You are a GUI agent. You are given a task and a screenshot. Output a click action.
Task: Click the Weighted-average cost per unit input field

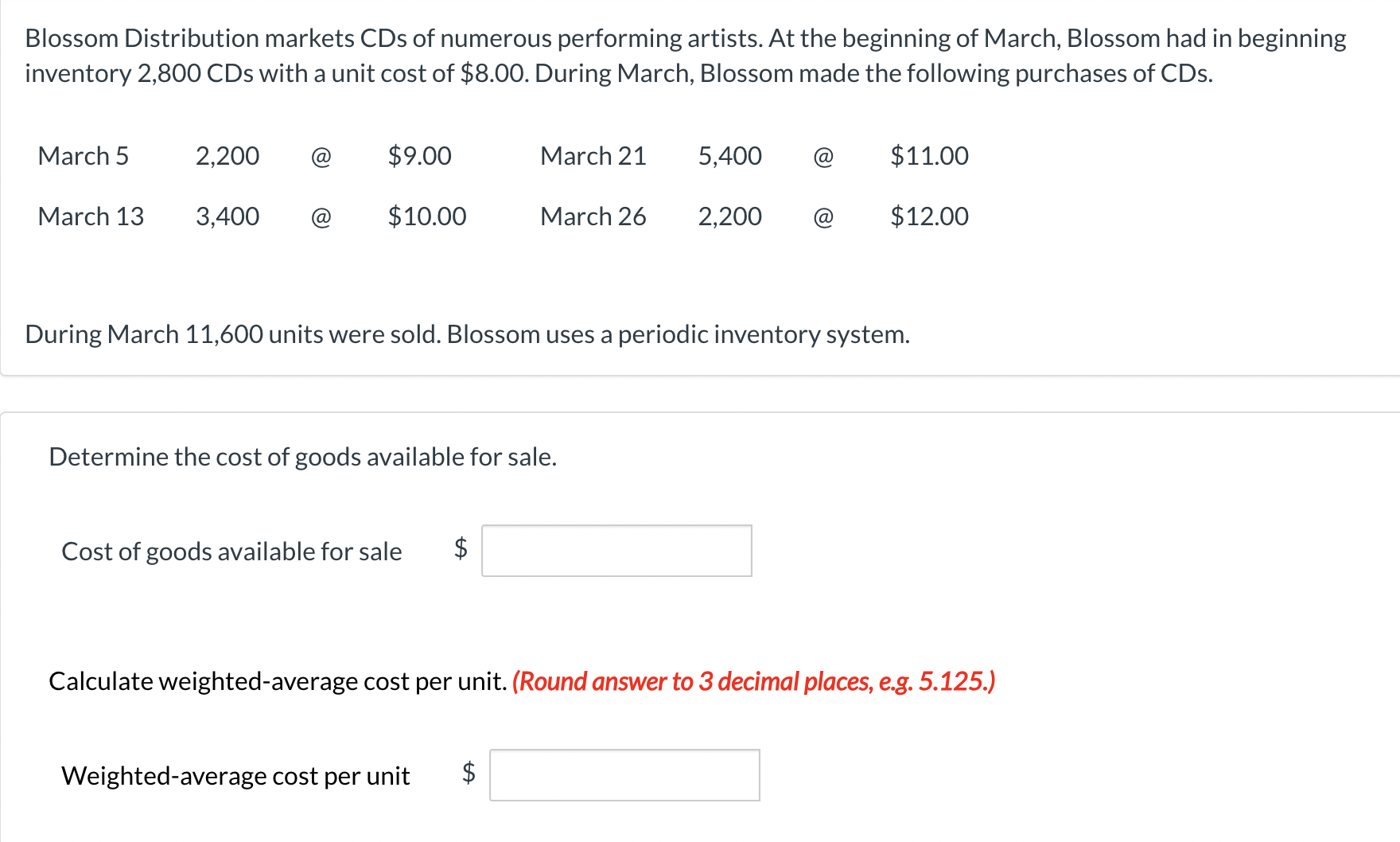point(624,775)
